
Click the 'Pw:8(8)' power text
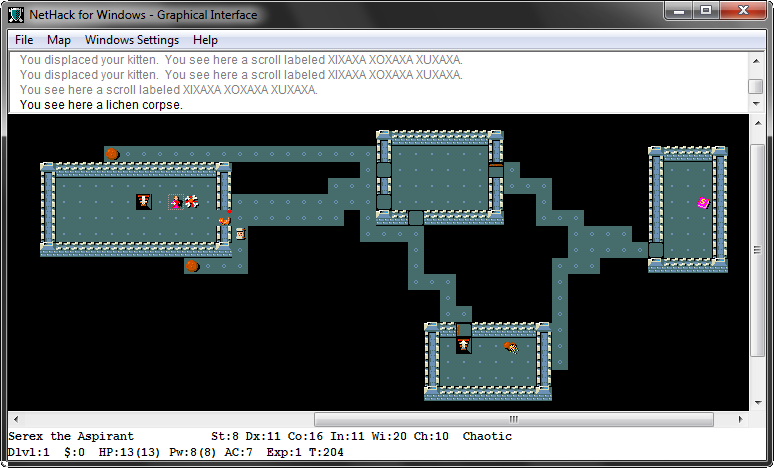click(193, 452)
